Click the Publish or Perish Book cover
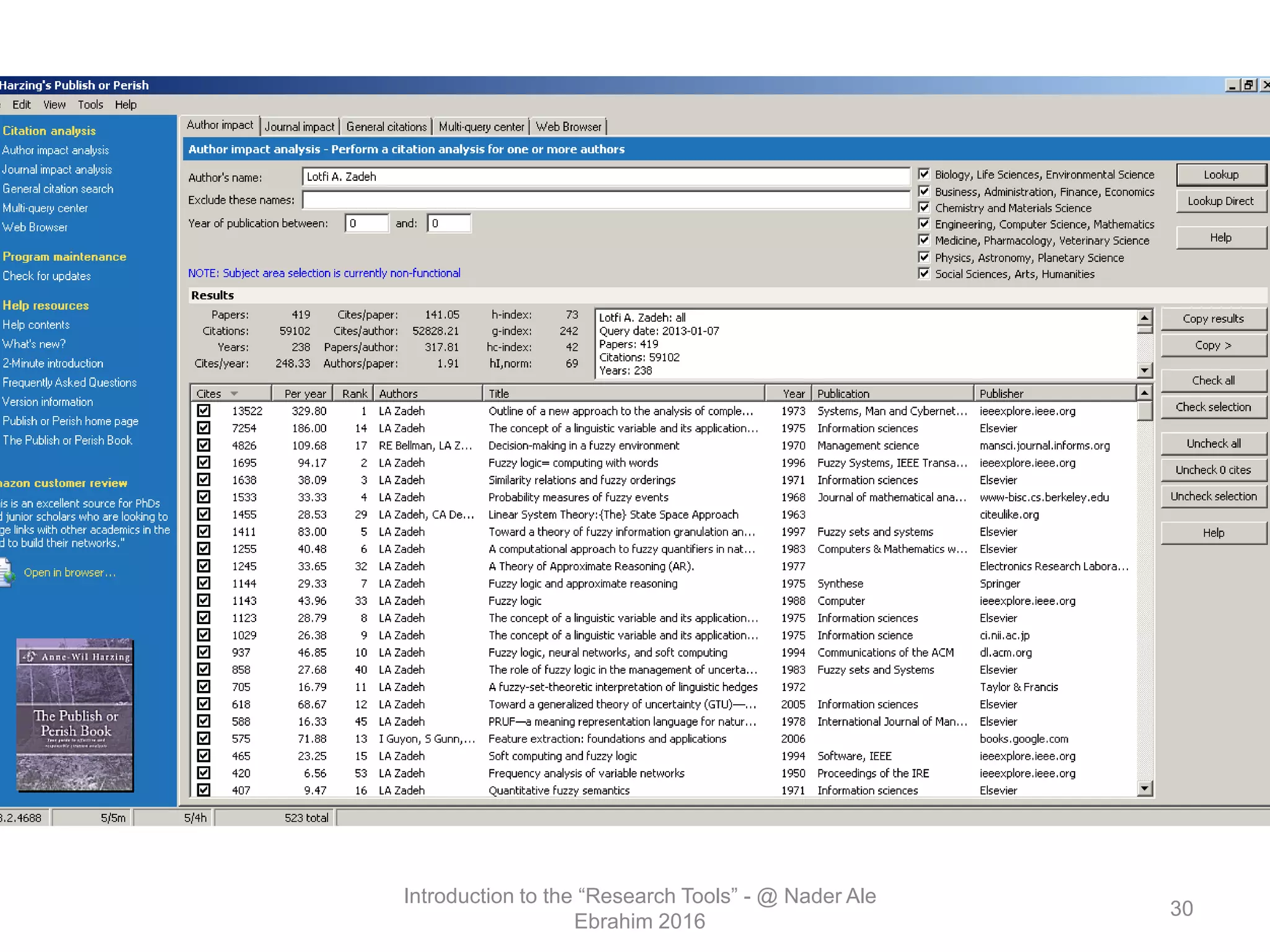This screenshot has height=952, width=1270. click(75, 715)
